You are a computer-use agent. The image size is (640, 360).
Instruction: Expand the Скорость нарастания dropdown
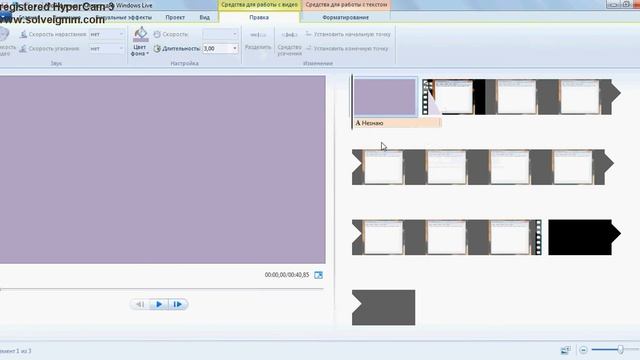click(x=121, y=34)
